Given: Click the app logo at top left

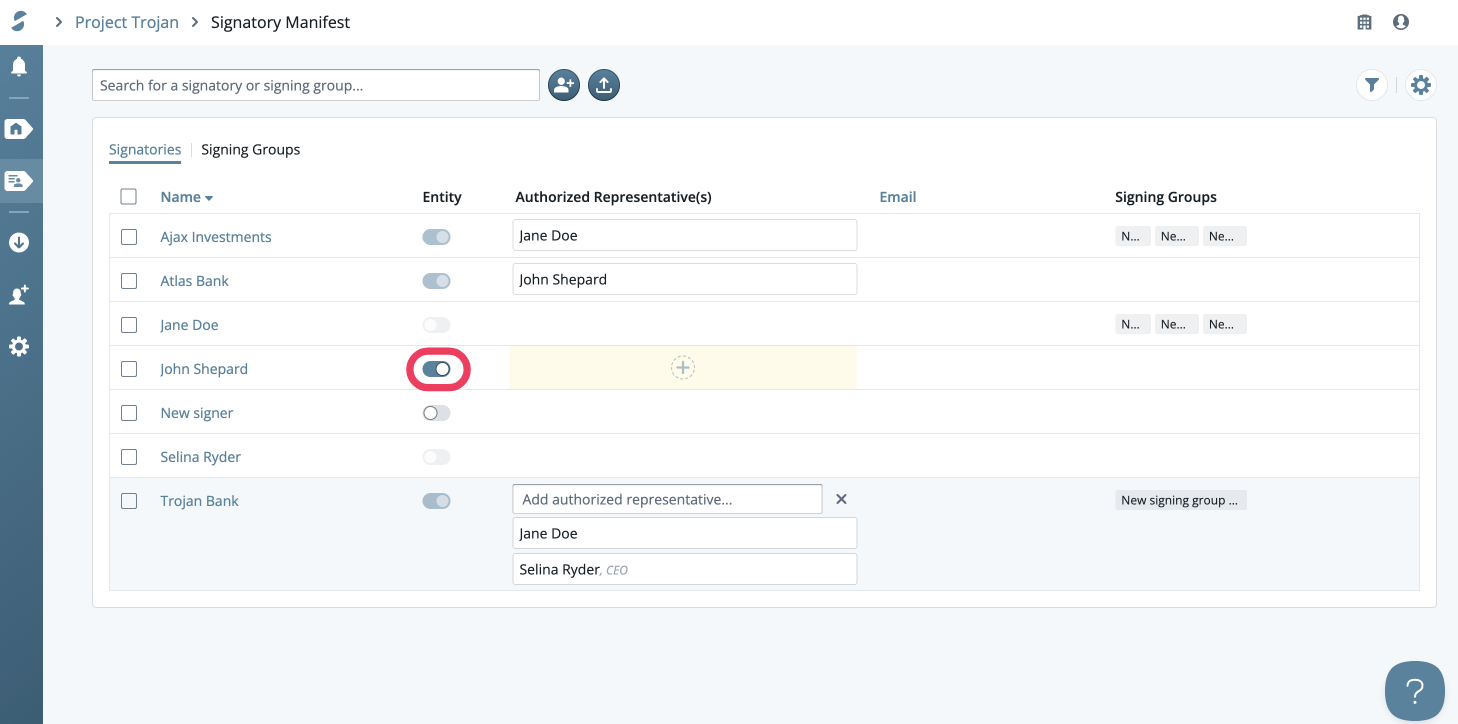Looking at the screenshot, I should point(19,22).
